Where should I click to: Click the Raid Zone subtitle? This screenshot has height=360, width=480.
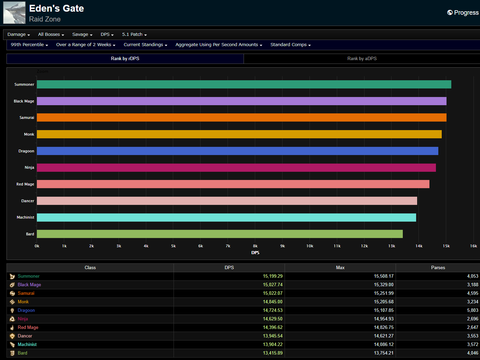[45, 19]
